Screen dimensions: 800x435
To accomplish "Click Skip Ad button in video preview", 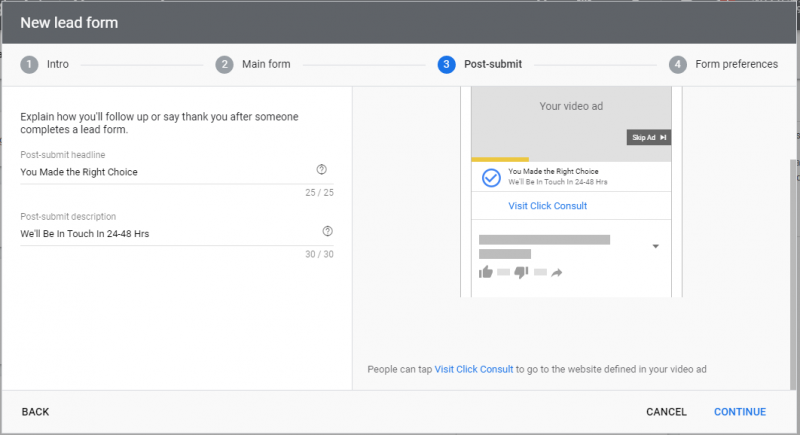I will 648,137.
